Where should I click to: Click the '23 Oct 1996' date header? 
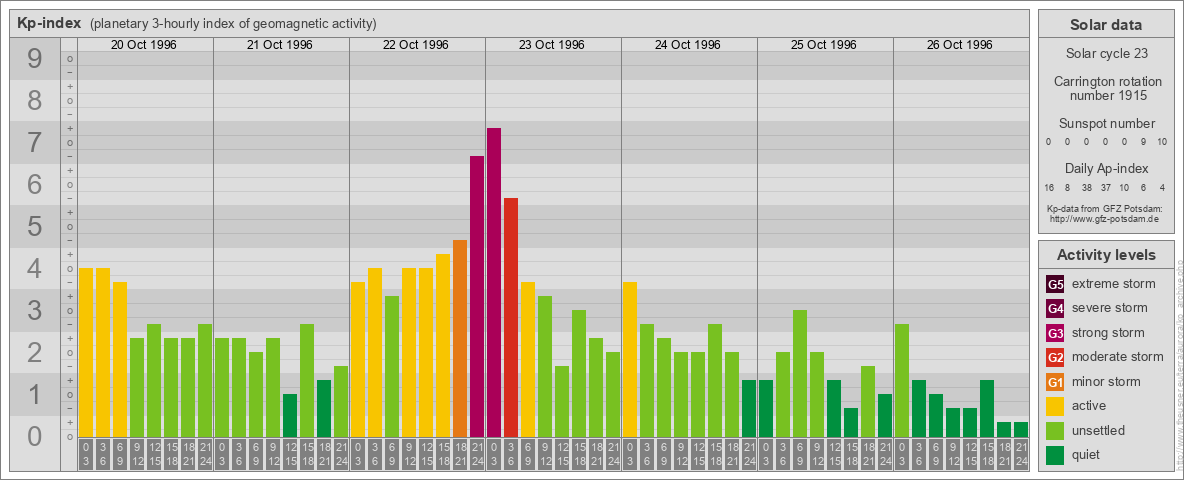tap(551, 45)
